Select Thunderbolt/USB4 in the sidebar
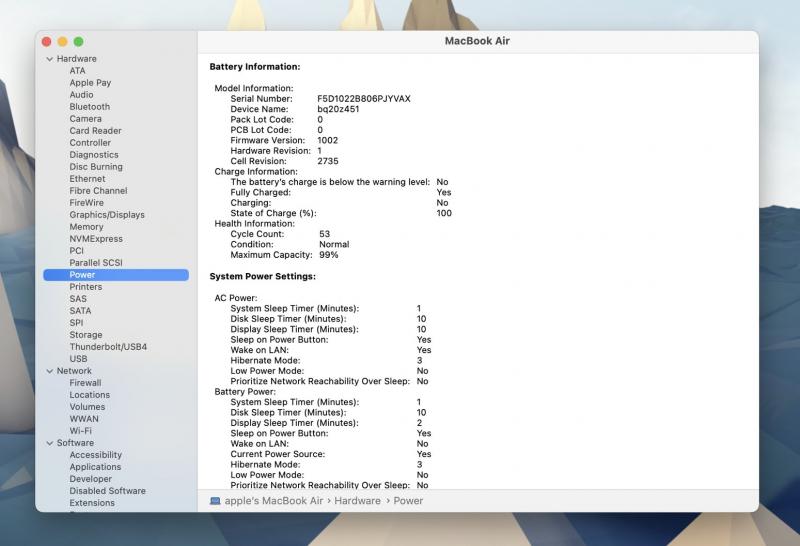800x546 pixels. tap(108, 347)
